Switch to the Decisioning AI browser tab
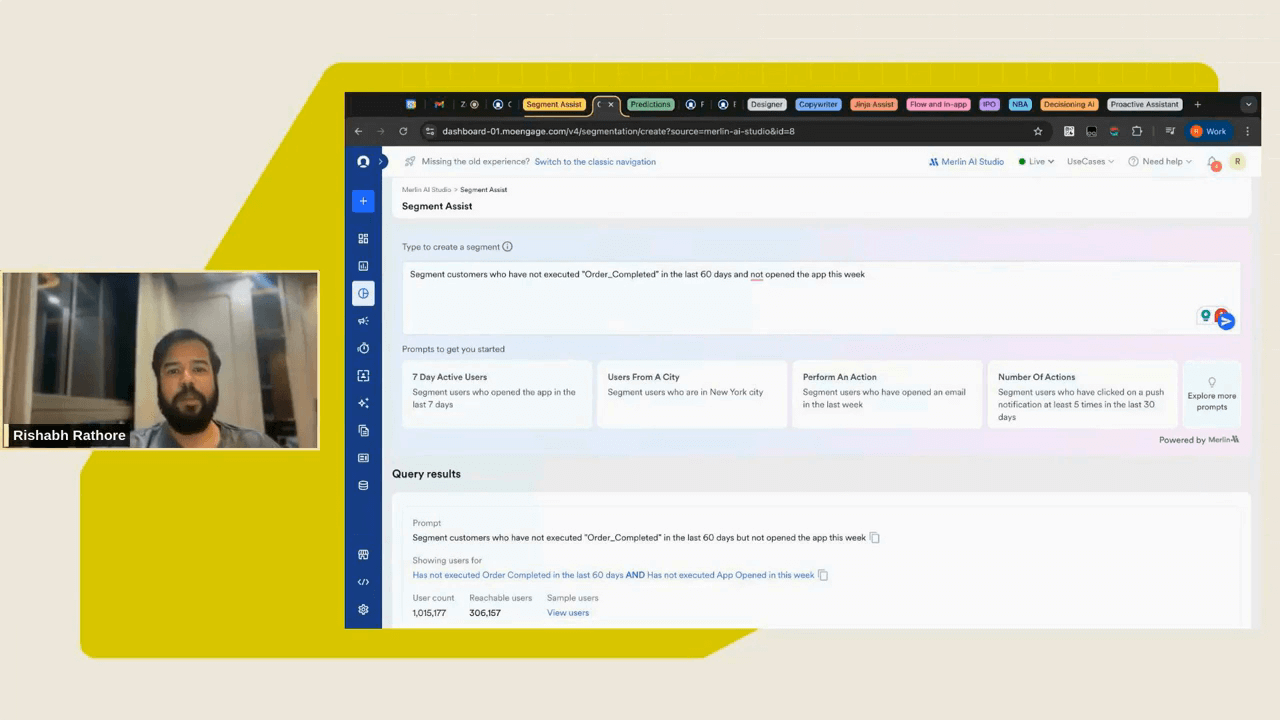Image resolution: width=1280 pixels, height=720 pixels. (x=1069, y=104)
